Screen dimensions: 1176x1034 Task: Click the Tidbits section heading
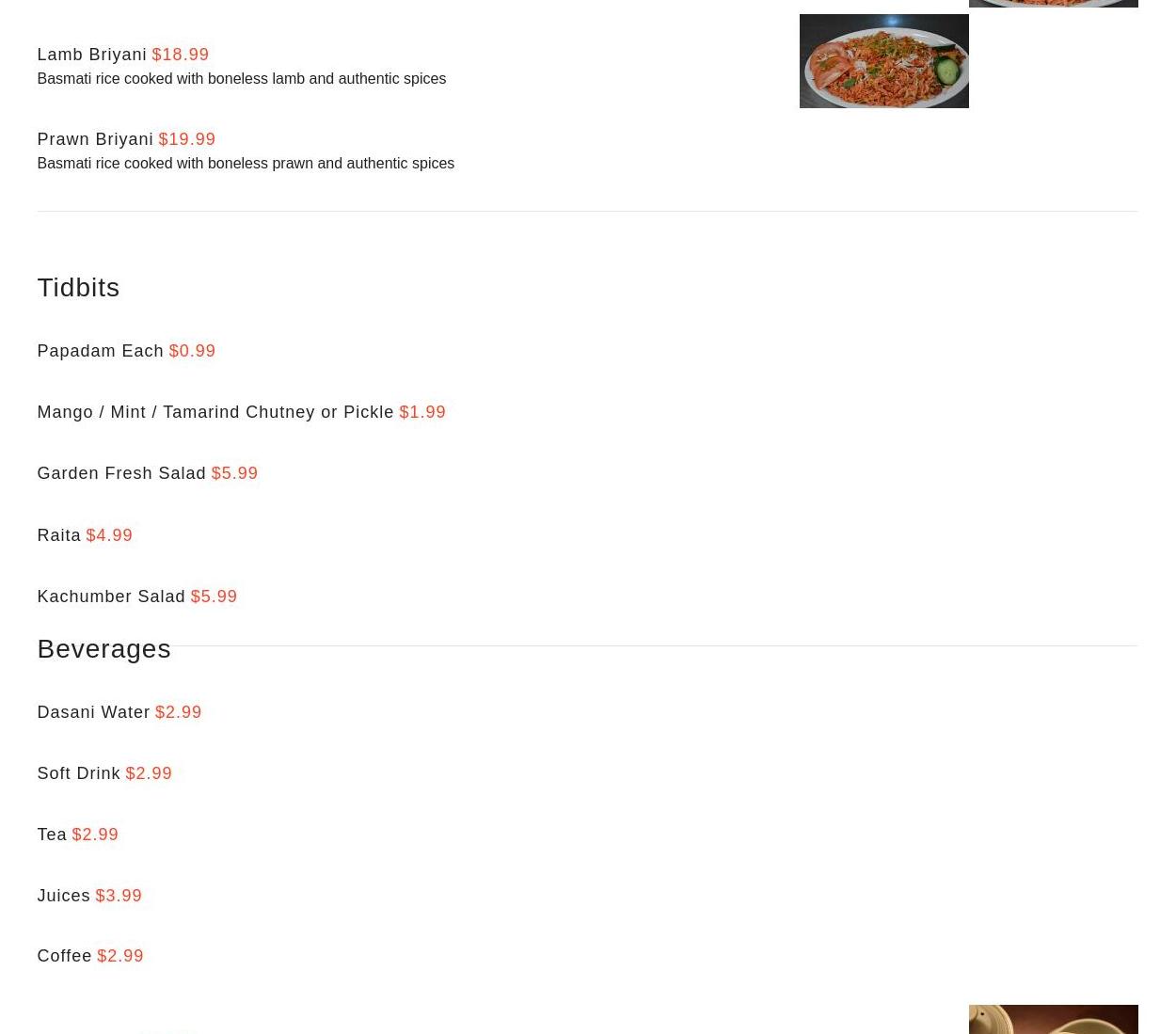[x=78, y=287]
